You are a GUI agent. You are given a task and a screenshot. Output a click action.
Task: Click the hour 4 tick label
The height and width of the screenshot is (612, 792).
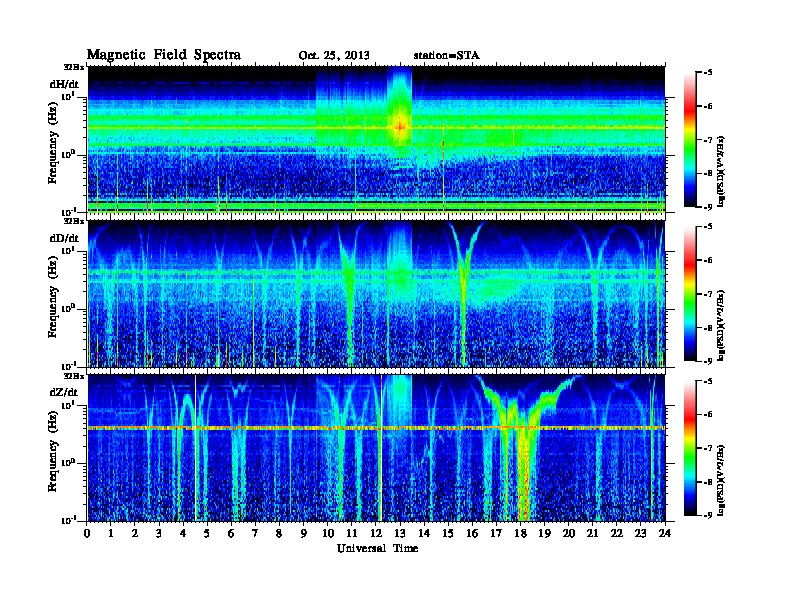pyautogui.click(x=183, y=533)
